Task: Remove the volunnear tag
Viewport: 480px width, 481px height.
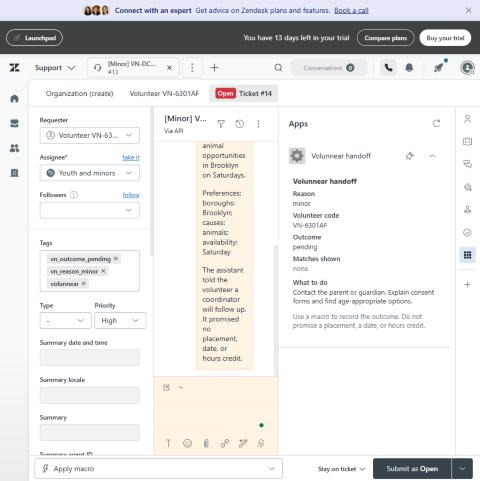Action: click(84, 283)
